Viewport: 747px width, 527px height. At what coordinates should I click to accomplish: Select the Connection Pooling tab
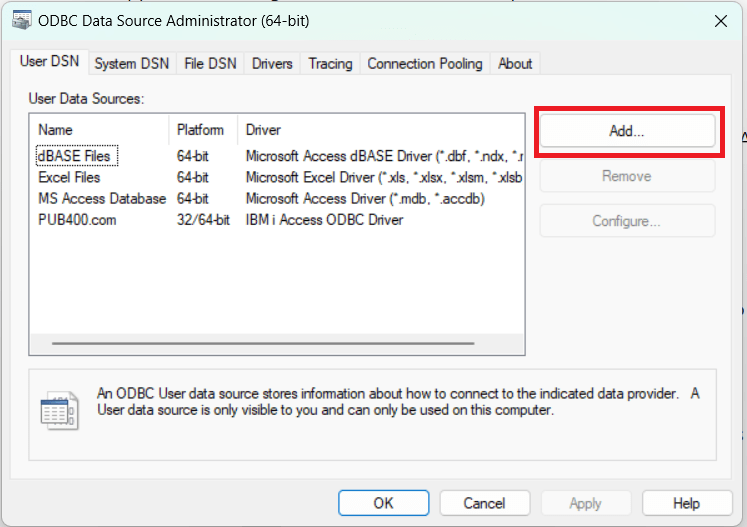[424, 63]
